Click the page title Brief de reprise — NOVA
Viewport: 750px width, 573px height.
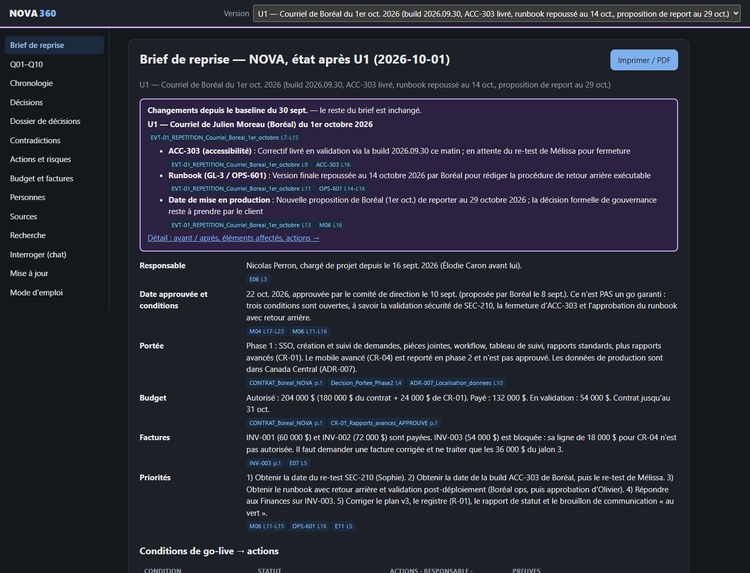coord(295,59)
